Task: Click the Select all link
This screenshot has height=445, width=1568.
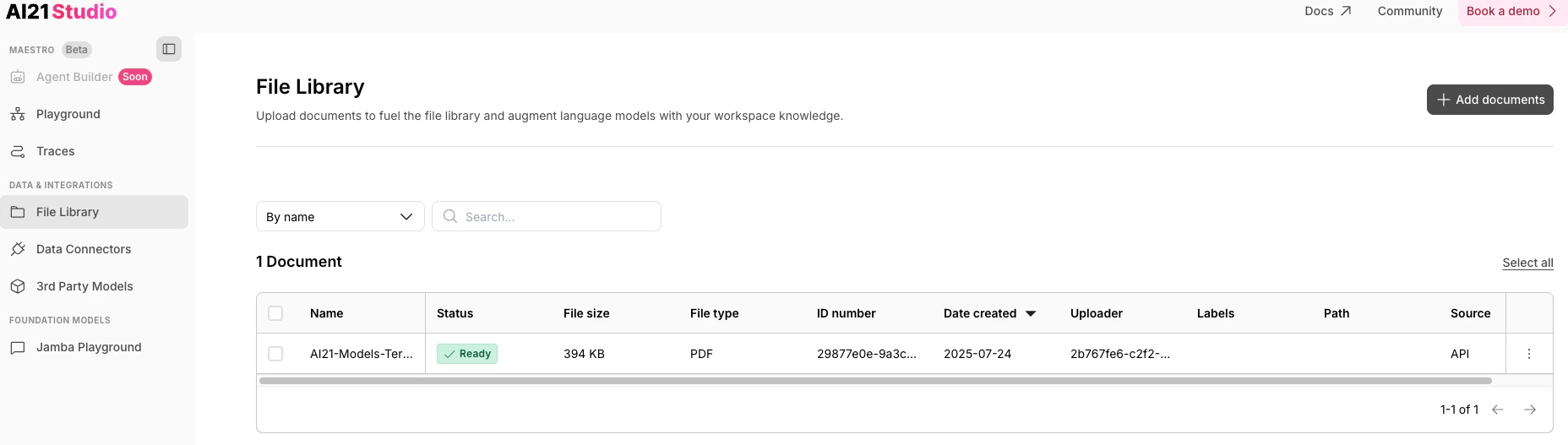Action: pyautogui.click(x=1527, y=263)
